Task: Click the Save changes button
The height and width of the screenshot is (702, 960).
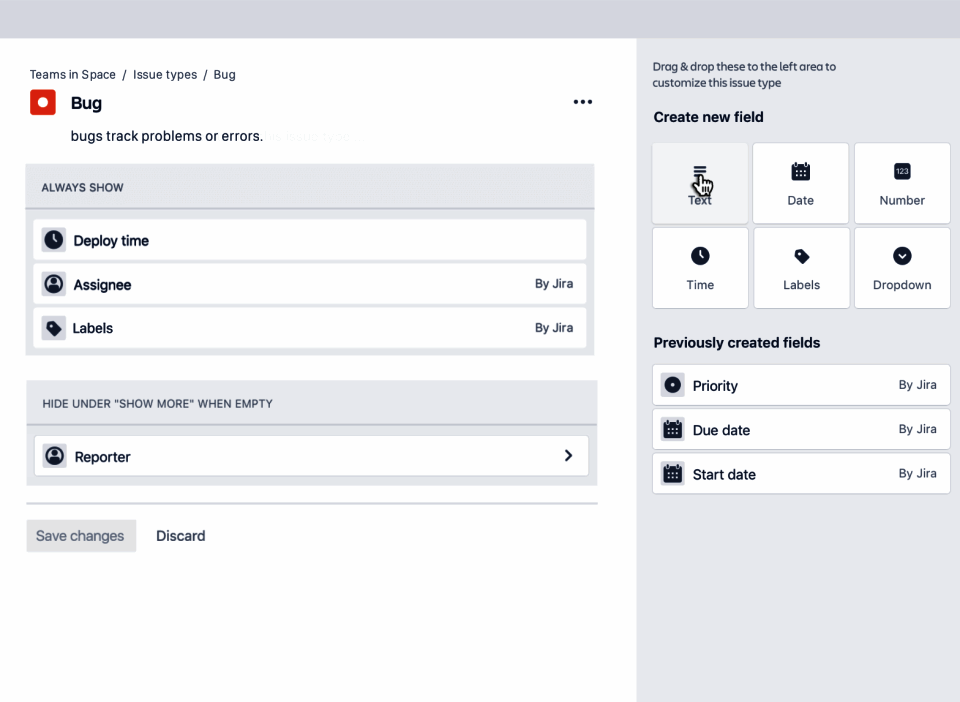Action: coord(80,536)
